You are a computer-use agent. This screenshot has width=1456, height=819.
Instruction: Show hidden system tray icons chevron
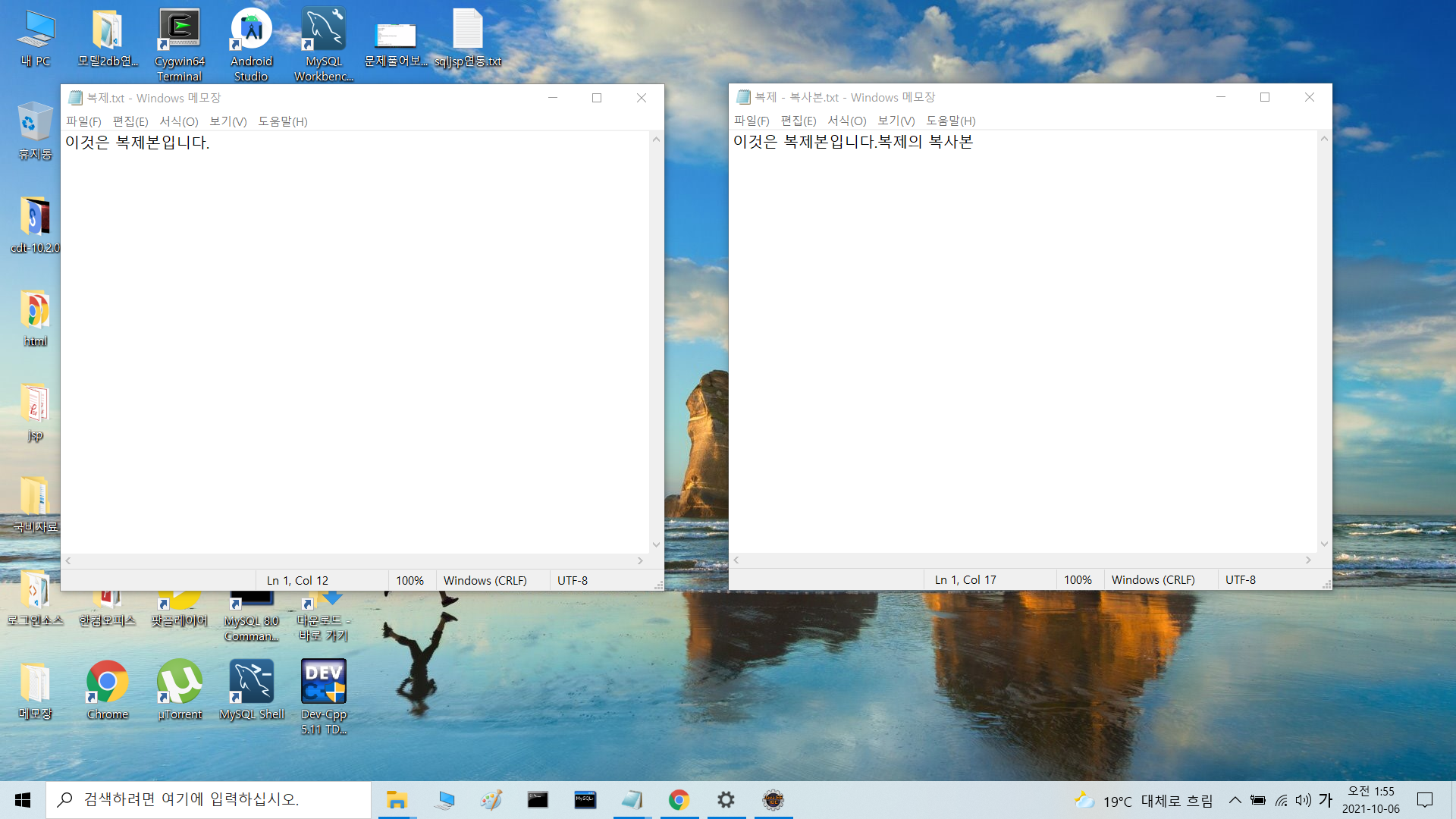[1235, 800]
